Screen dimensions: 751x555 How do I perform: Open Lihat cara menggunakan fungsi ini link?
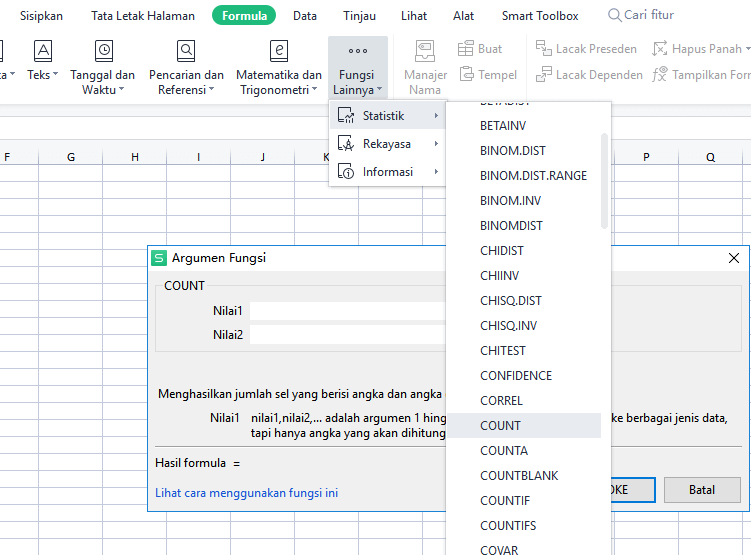coord(246,493)
